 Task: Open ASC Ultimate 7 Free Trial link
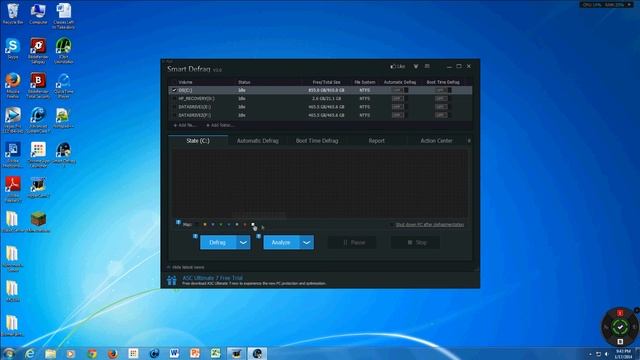[x=212, y=278]
